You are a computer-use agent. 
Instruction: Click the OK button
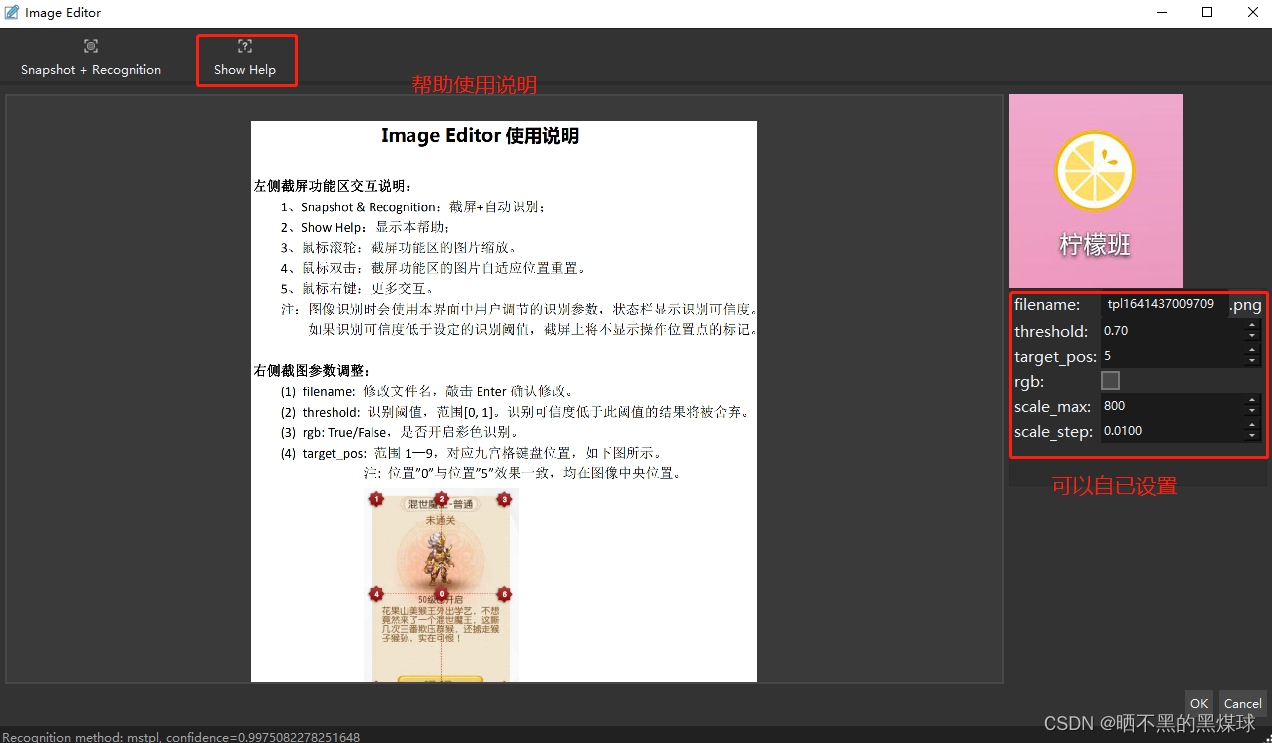[x=1199, y=703]
